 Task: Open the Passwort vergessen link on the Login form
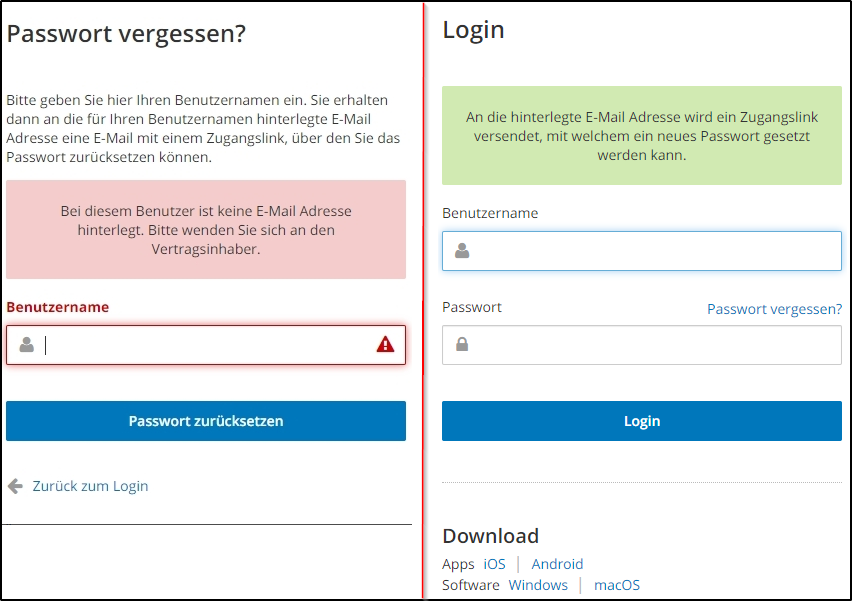click(x=774, y=309)
